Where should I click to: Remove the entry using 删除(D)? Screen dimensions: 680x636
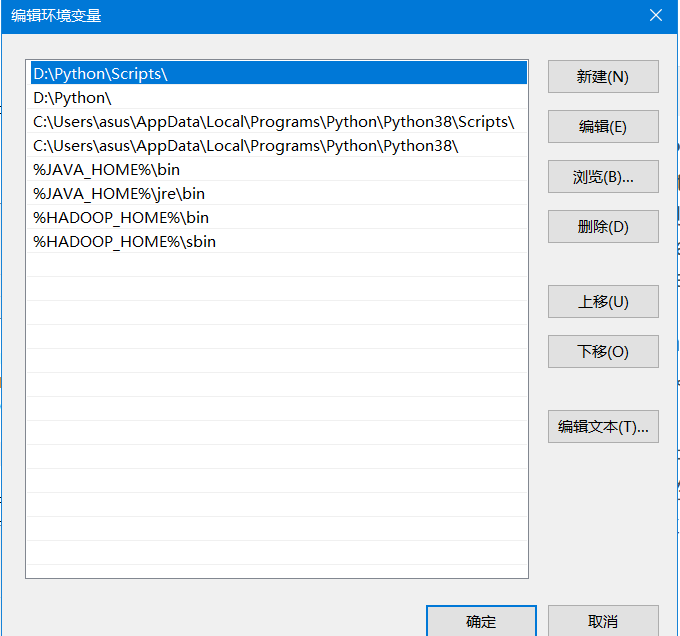[603, 227]
